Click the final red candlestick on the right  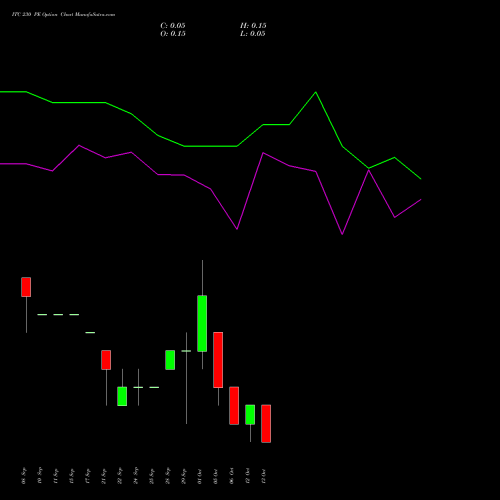(x=266, y=424)
